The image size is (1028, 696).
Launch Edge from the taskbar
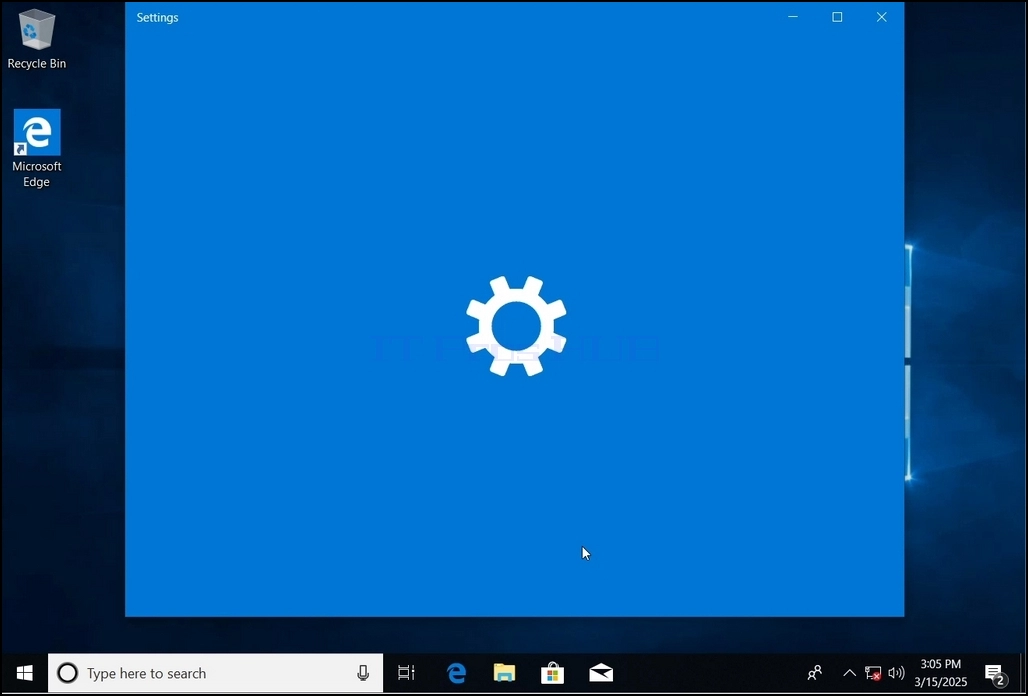[x=456, y=673]
